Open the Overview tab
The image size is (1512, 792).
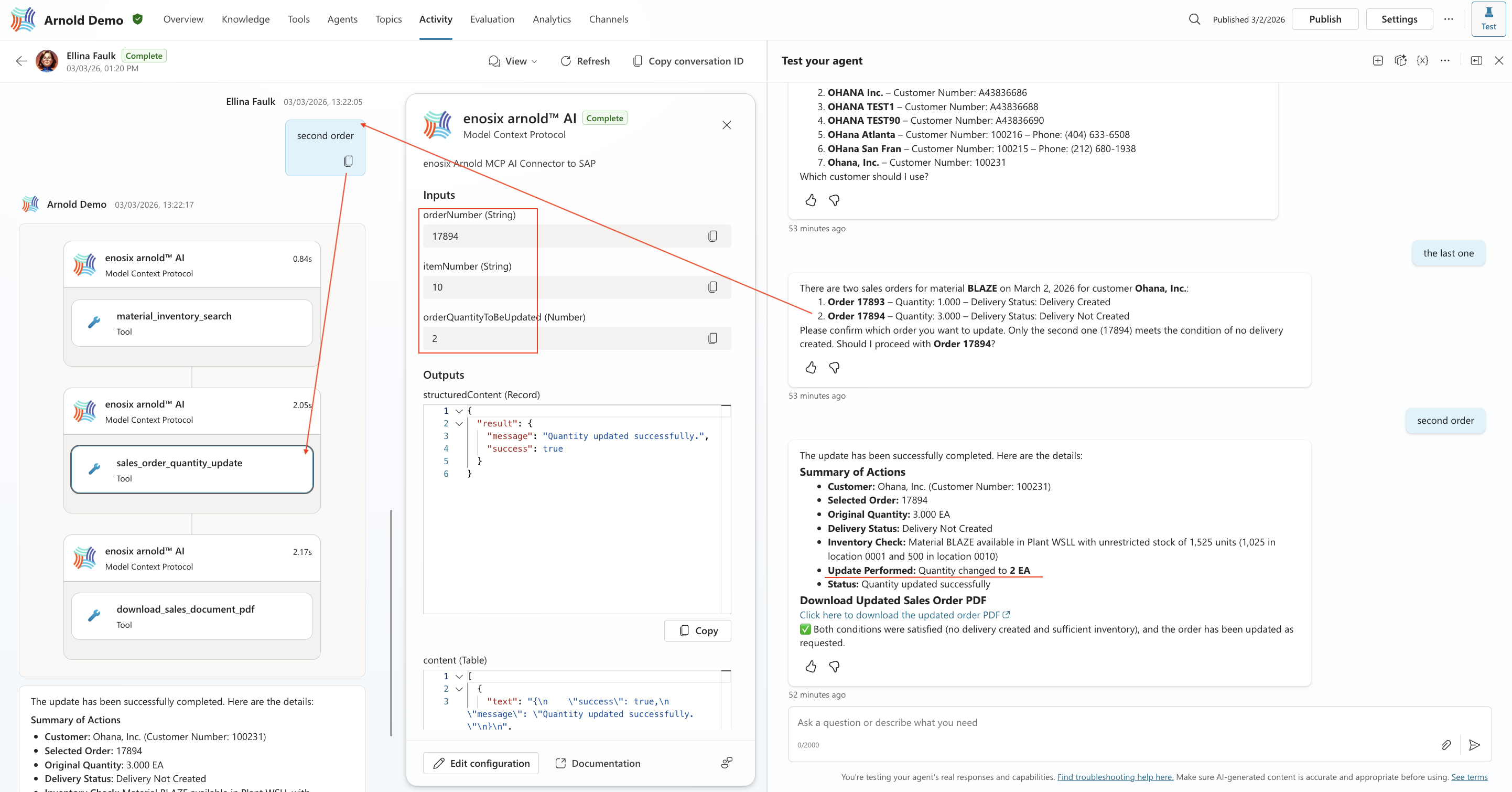point(183,19)
